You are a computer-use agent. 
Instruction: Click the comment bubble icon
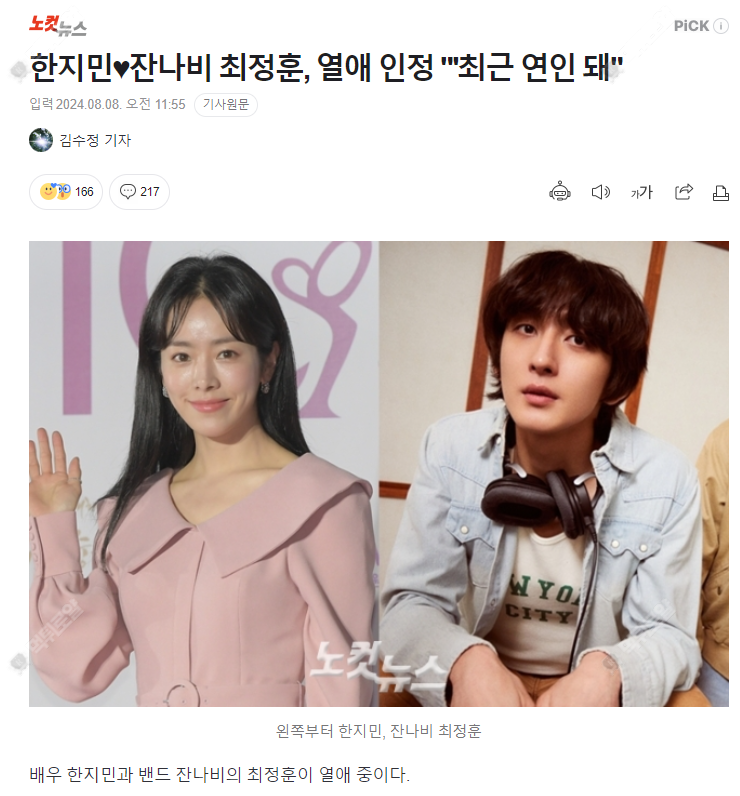127,191
